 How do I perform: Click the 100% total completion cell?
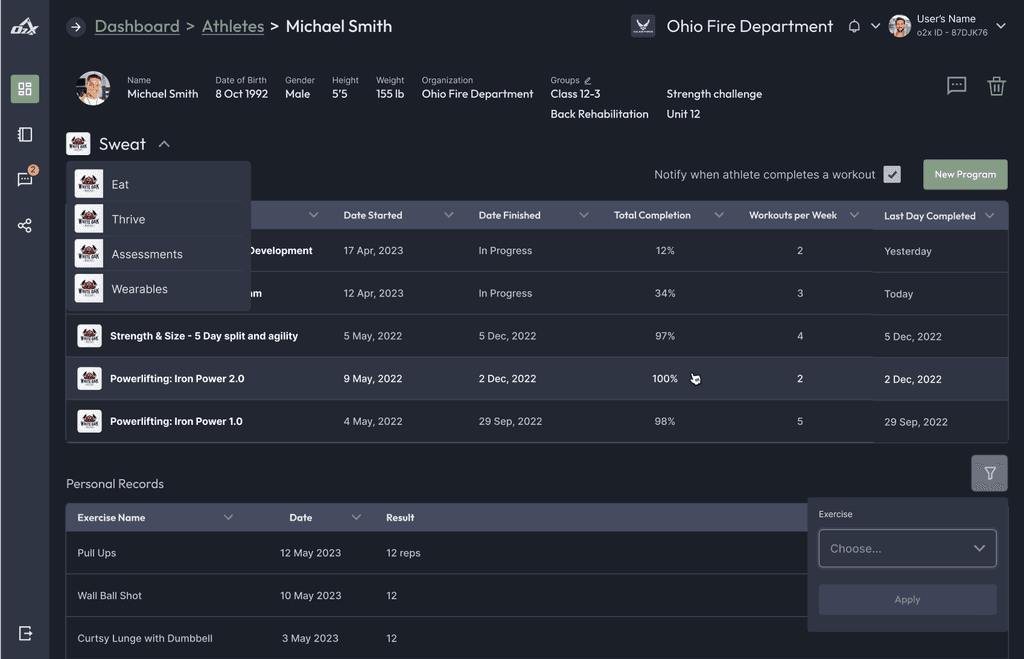pyautogui.click(x=665, y=379)
